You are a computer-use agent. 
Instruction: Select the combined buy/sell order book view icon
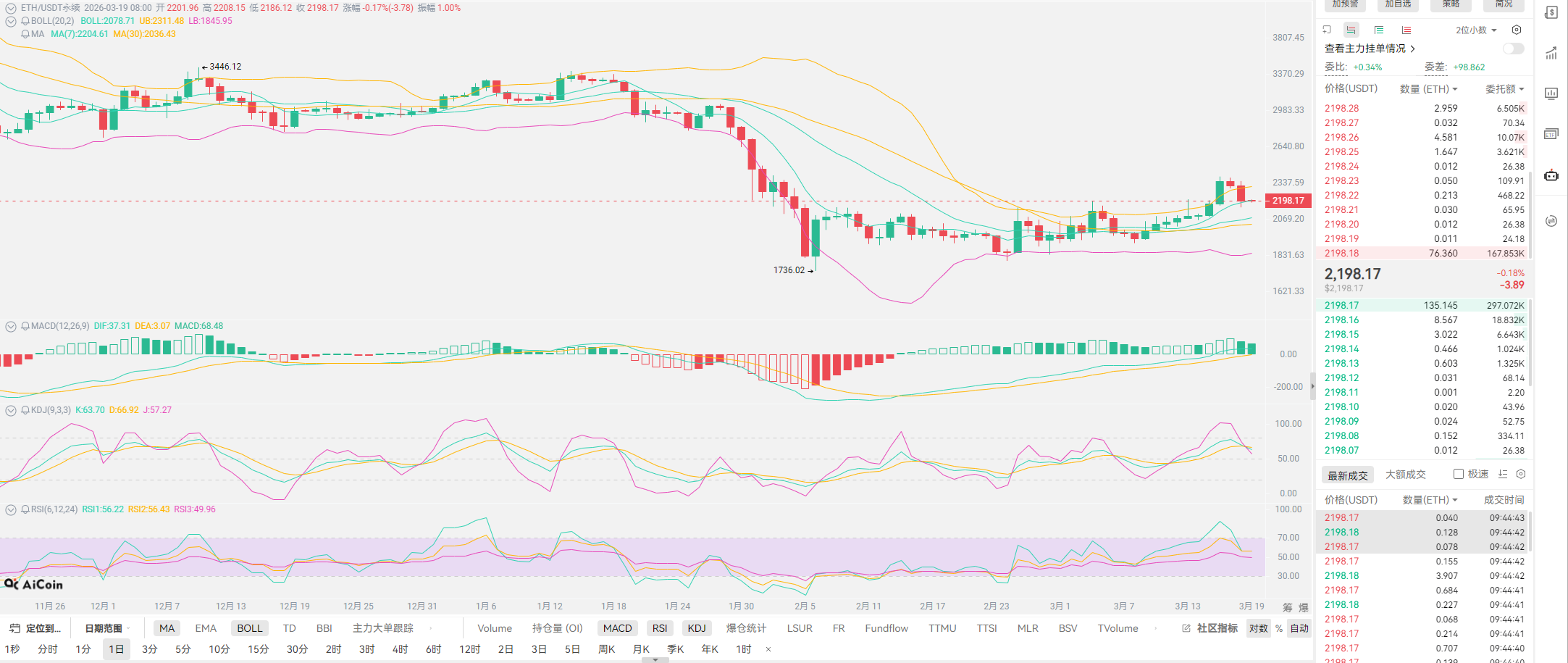1351,30
